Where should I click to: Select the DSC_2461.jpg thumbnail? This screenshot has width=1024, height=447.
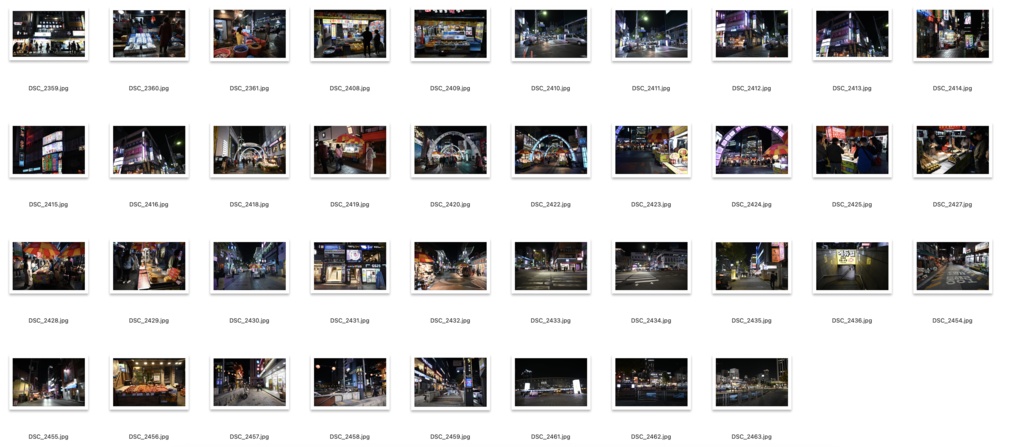[551, 382]
